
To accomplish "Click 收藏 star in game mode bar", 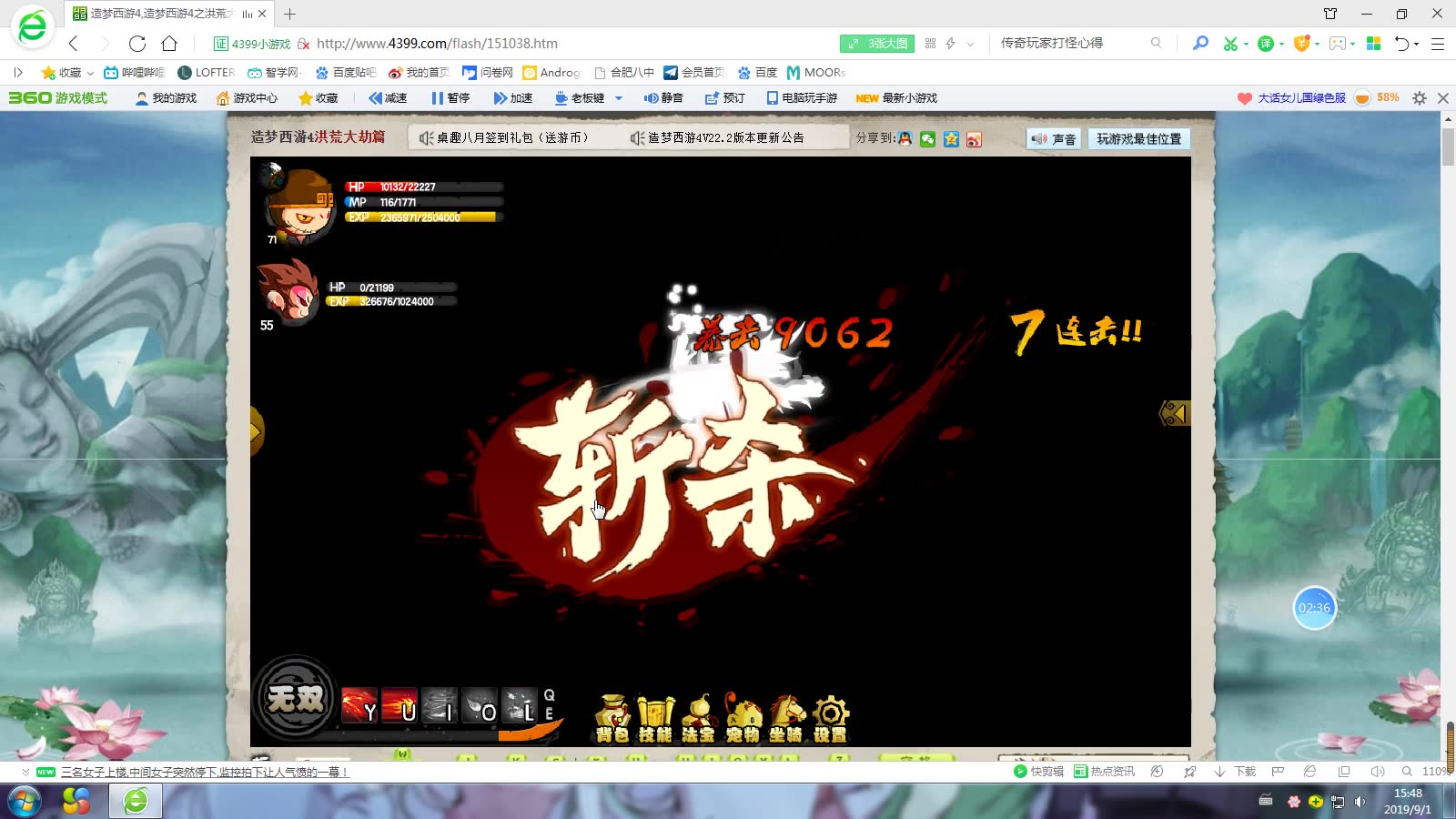I will (318, 98).
